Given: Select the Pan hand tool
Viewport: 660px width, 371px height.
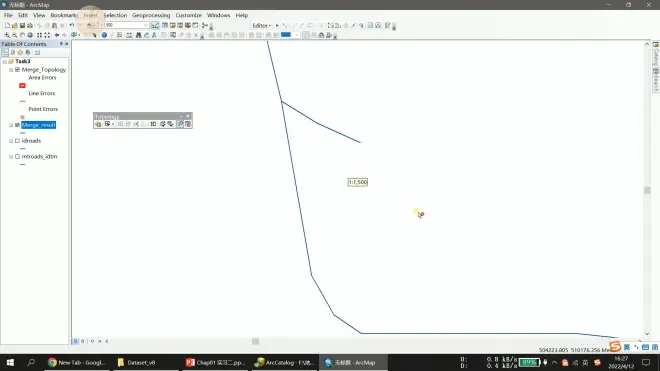Looking at the screenshot, I should pos(22,35).
